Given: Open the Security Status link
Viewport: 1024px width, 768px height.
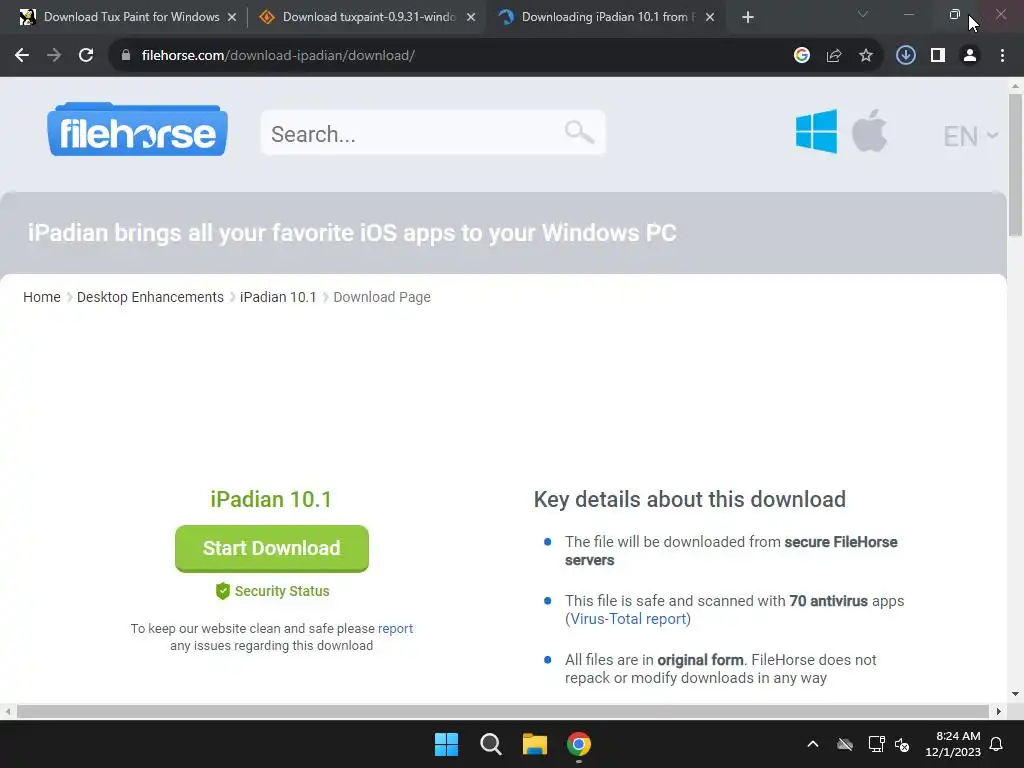Looking at the screenshot, I should [272, 591].
